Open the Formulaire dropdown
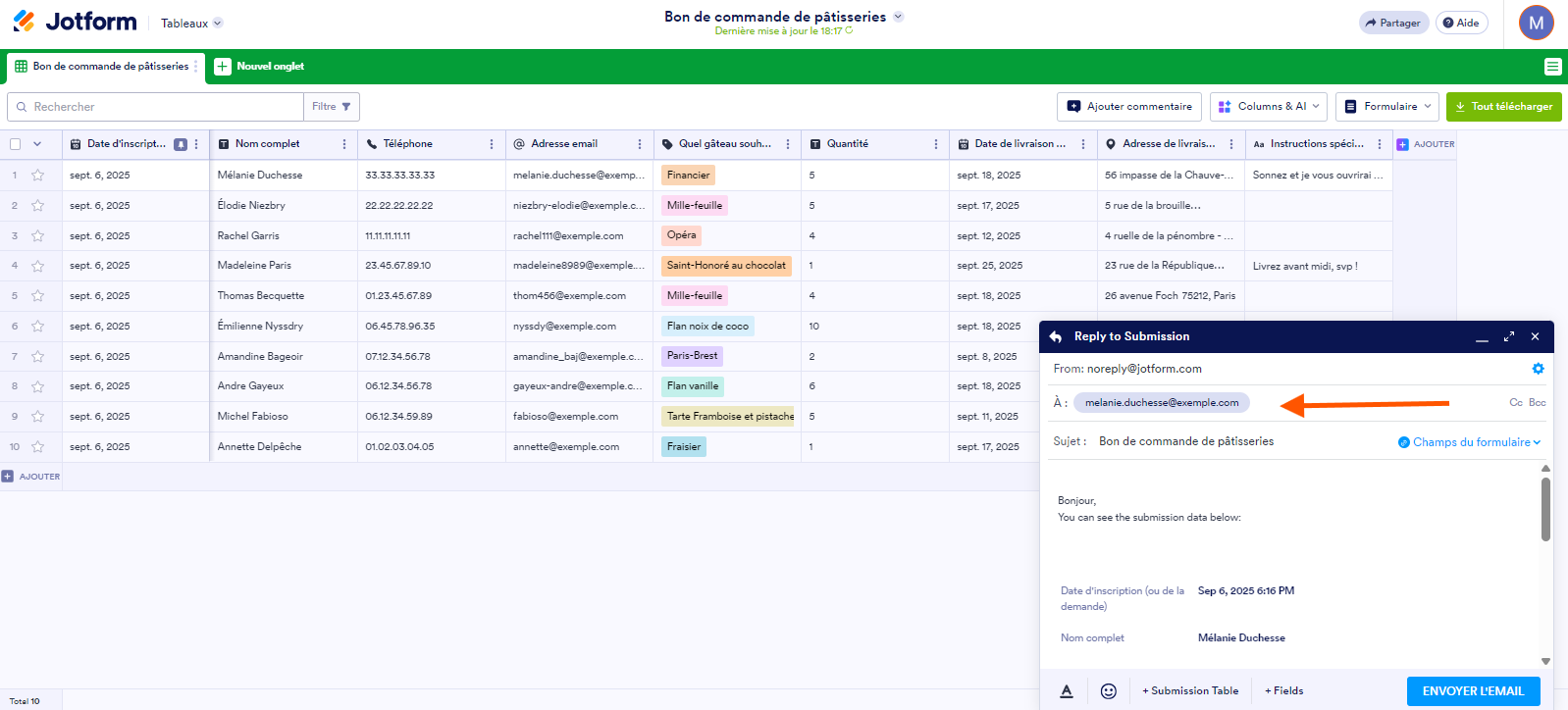 [x=1386, y=106]
